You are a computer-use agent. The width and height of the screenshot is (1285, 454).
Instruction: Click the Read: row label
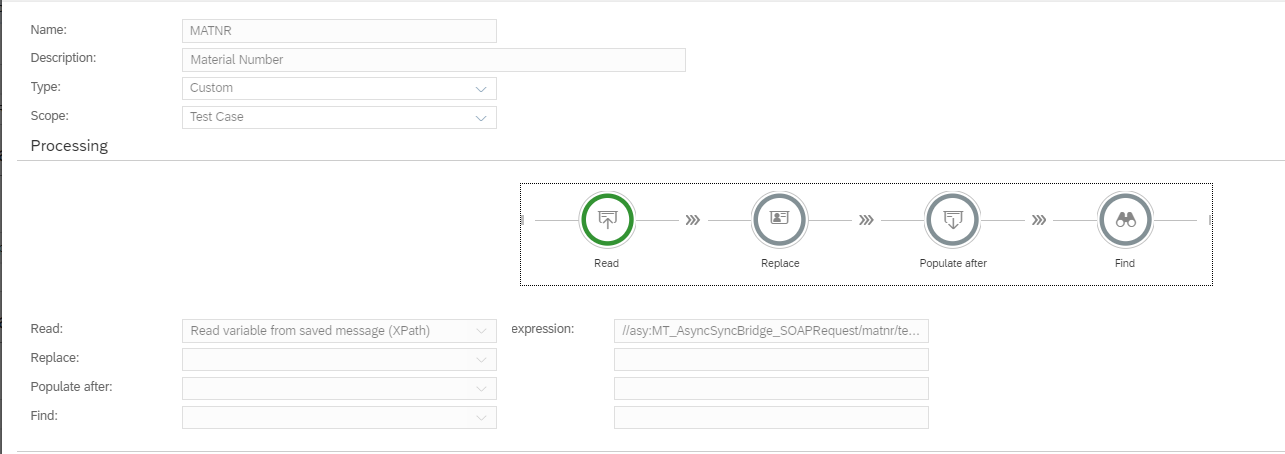[47, 328]
